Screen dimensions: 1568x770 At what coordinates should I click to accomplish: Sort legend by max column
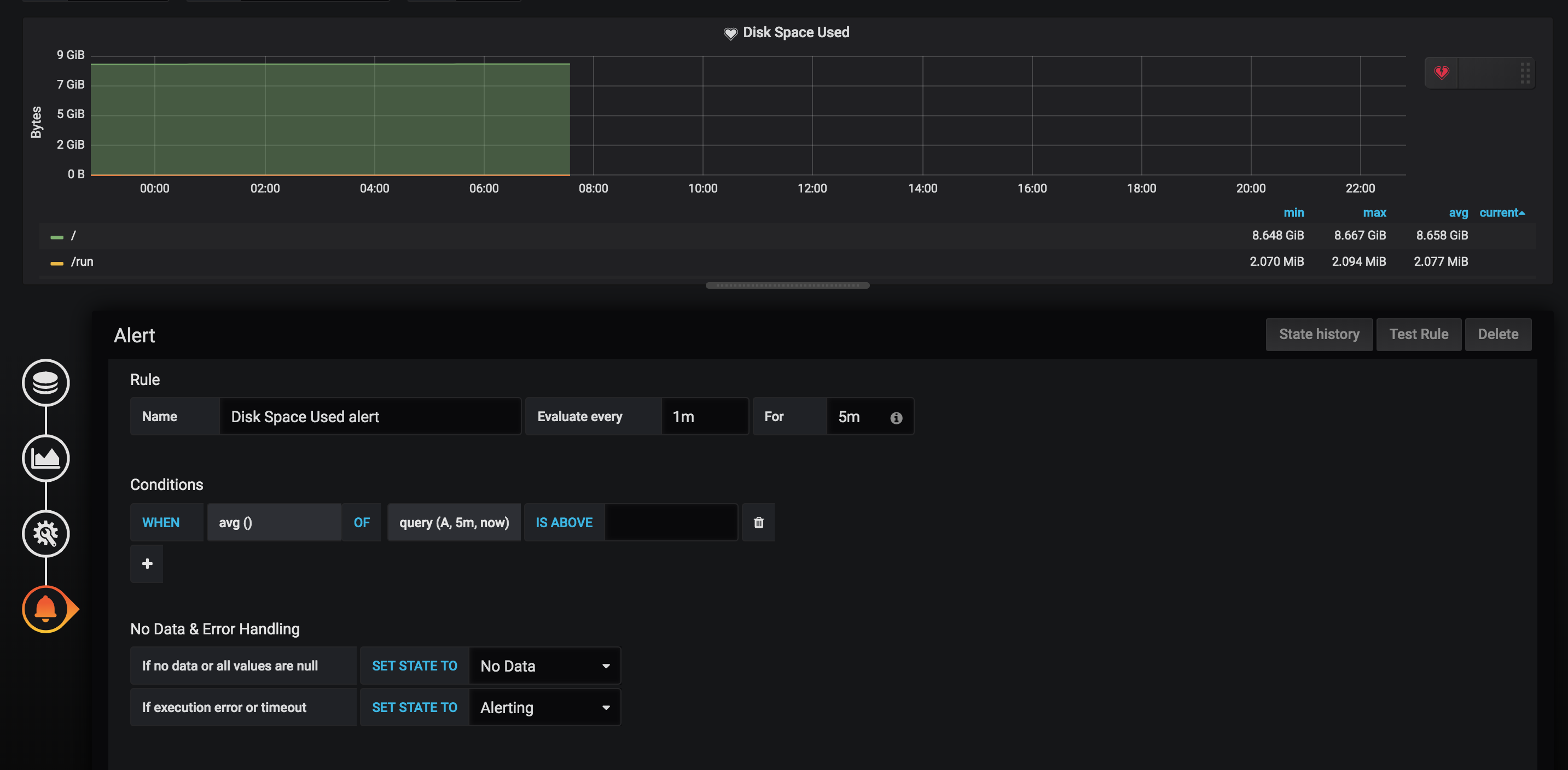[1374, 213]
